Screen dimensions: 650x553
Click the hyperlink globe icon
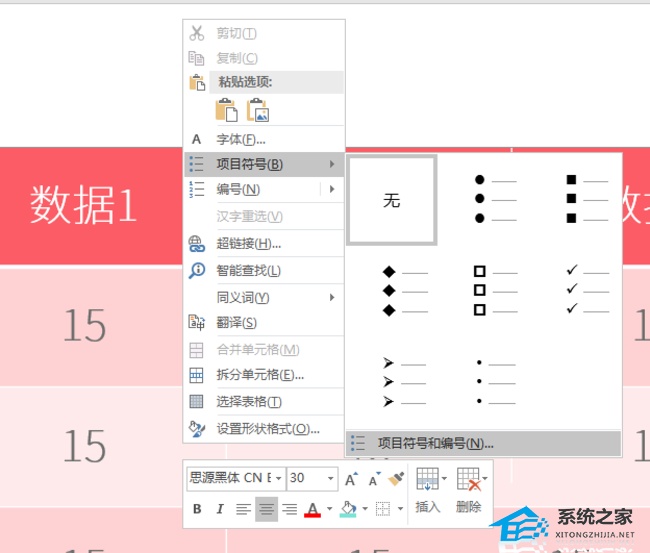[196, 244]
